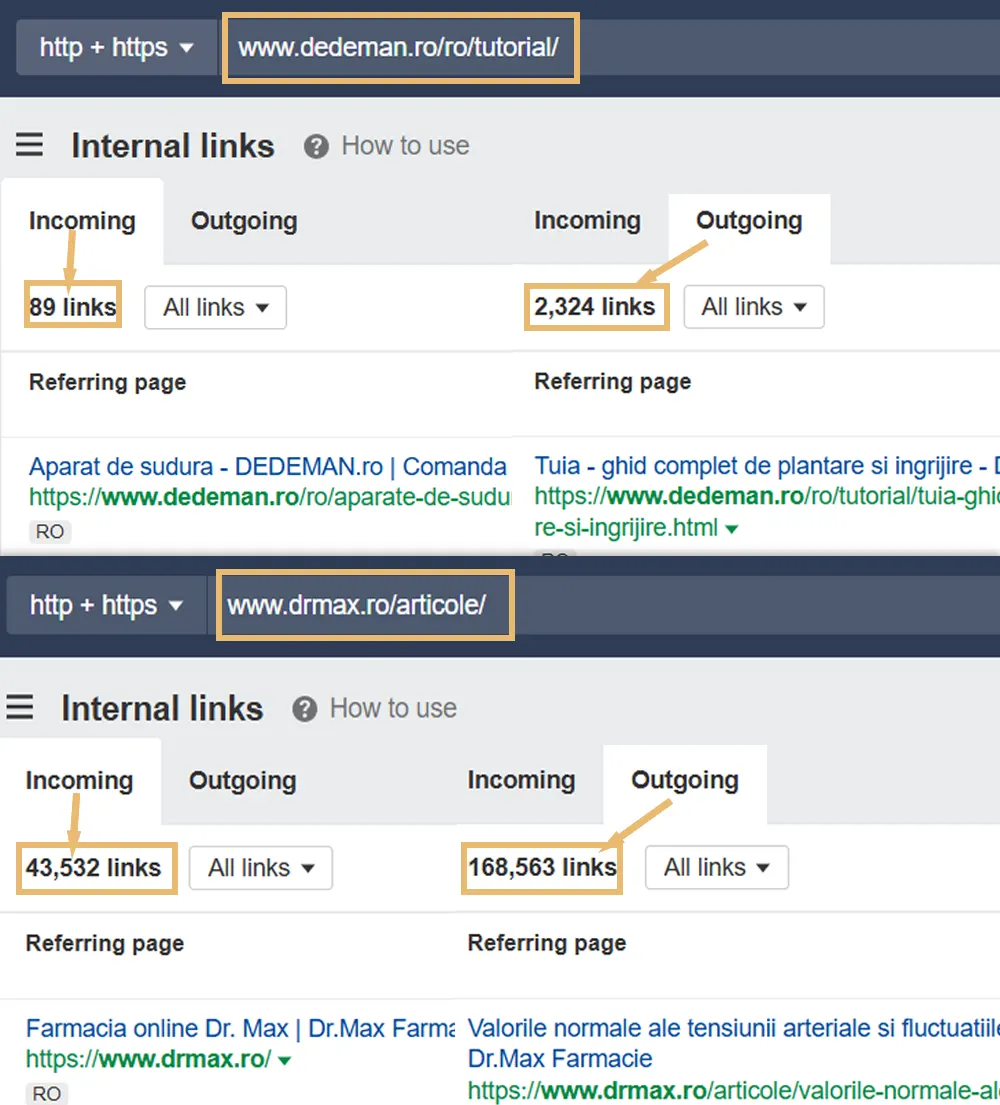
Task: Open the http + https protocol dropdown for drmax
Action: 106,605
